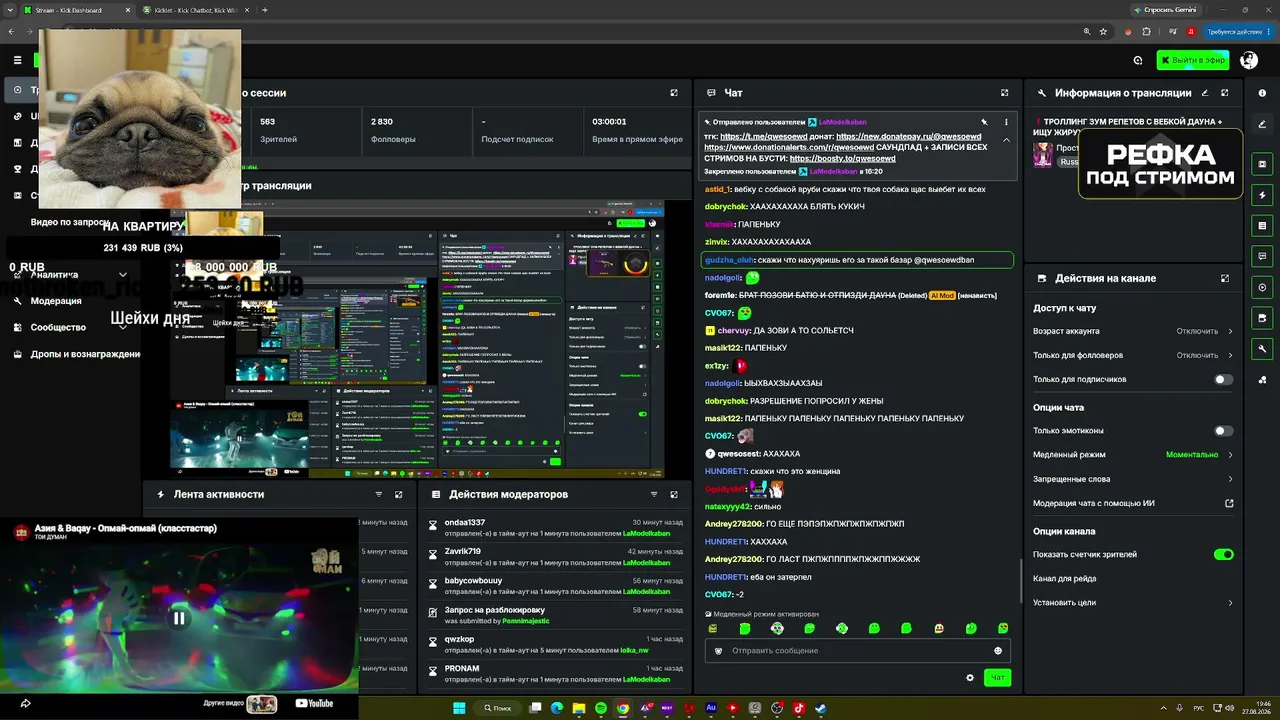This screenshot has width=1280, height=720.
Task: Expand the Analytics sidebar section
Action: pyautogui.click(x=123, y=274)
